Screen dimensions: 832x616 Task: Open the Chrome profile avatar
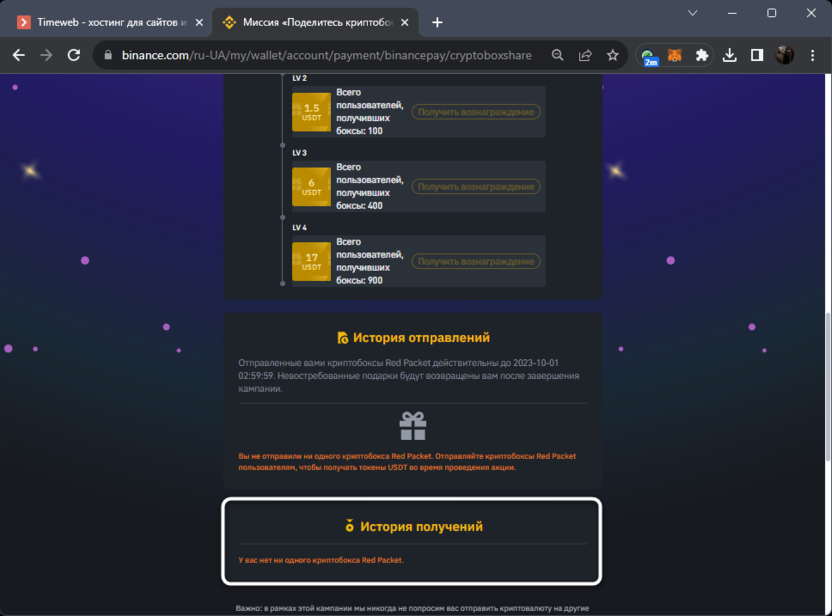tap(784, 55)
